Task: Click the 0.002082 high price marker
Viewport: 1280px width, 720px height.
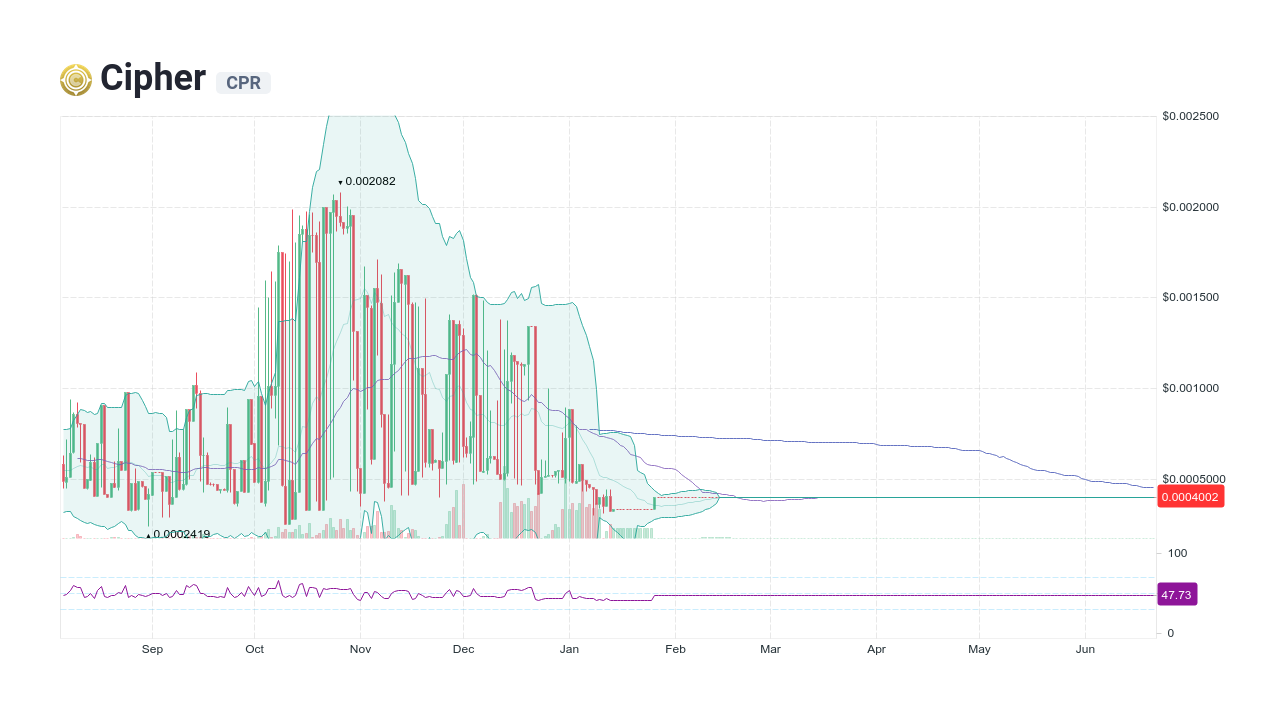Action: [367, 181]
